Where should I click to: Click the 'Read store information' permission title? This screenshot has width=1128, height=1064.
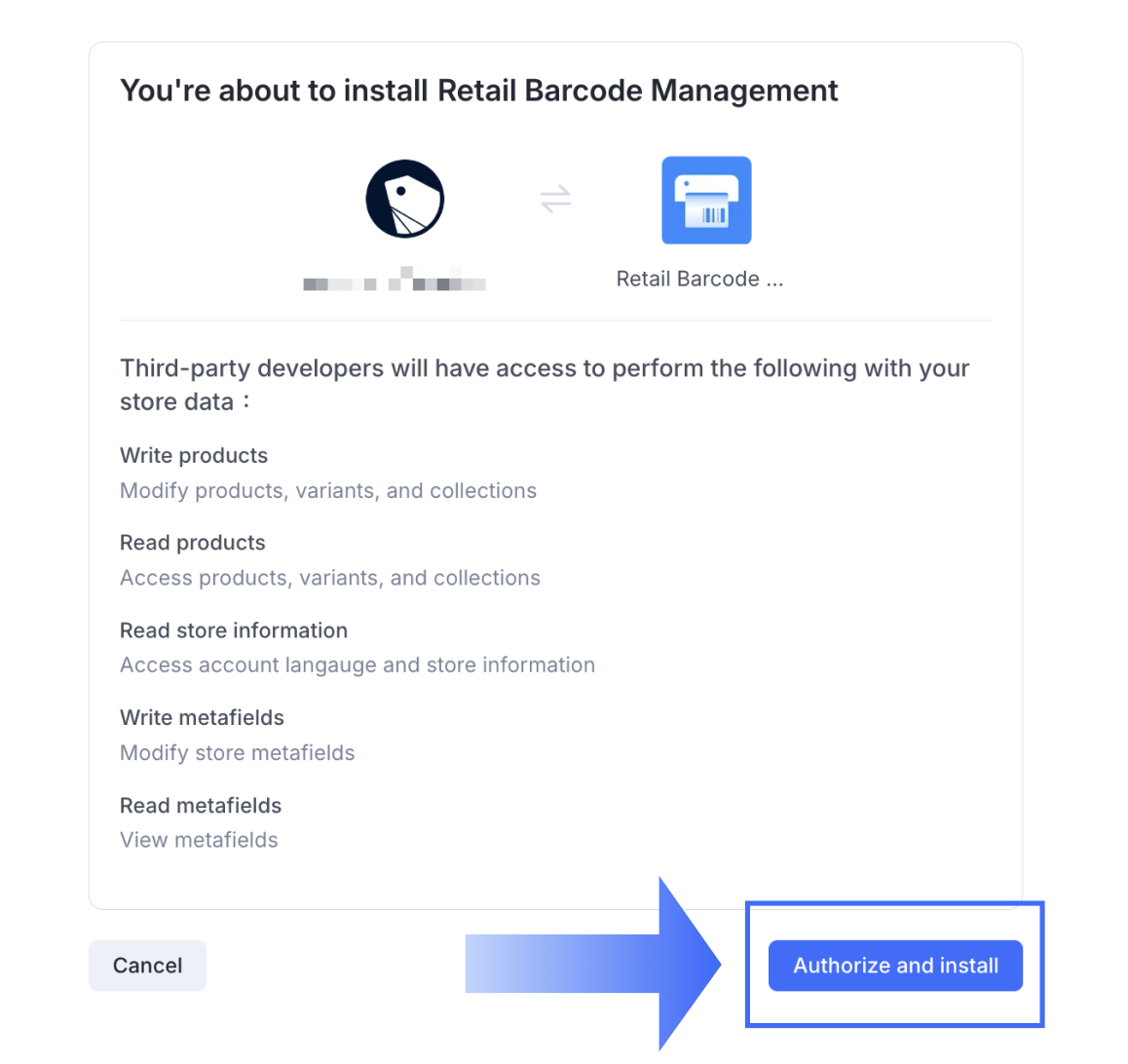point(234,630)
